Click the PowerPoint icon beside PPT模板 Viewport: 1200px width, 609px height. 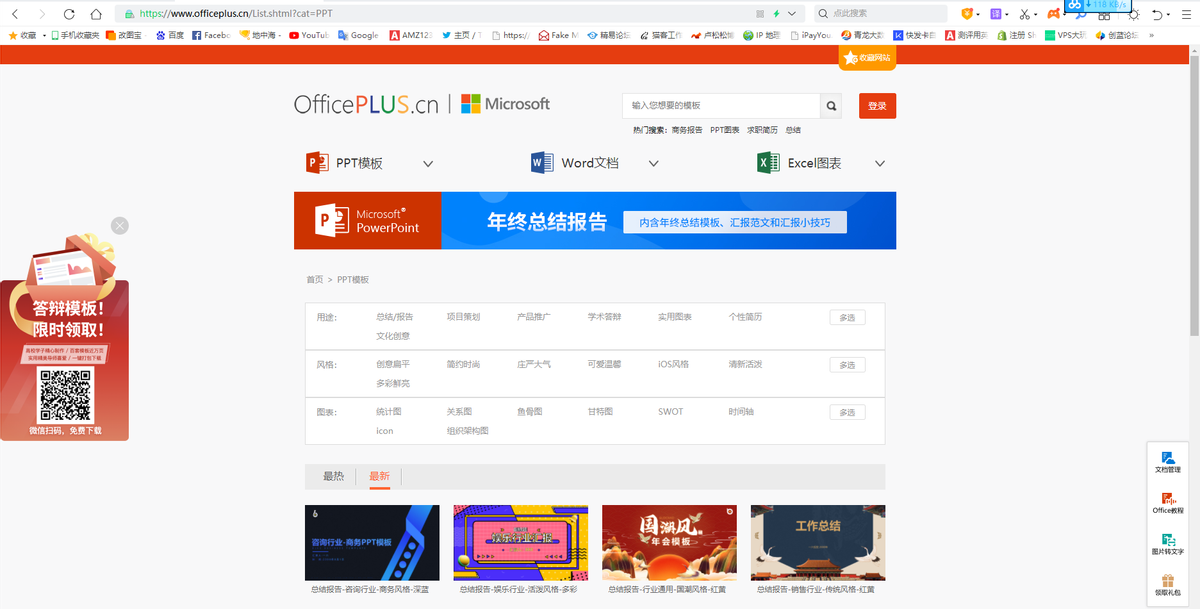tap(317, 163)
